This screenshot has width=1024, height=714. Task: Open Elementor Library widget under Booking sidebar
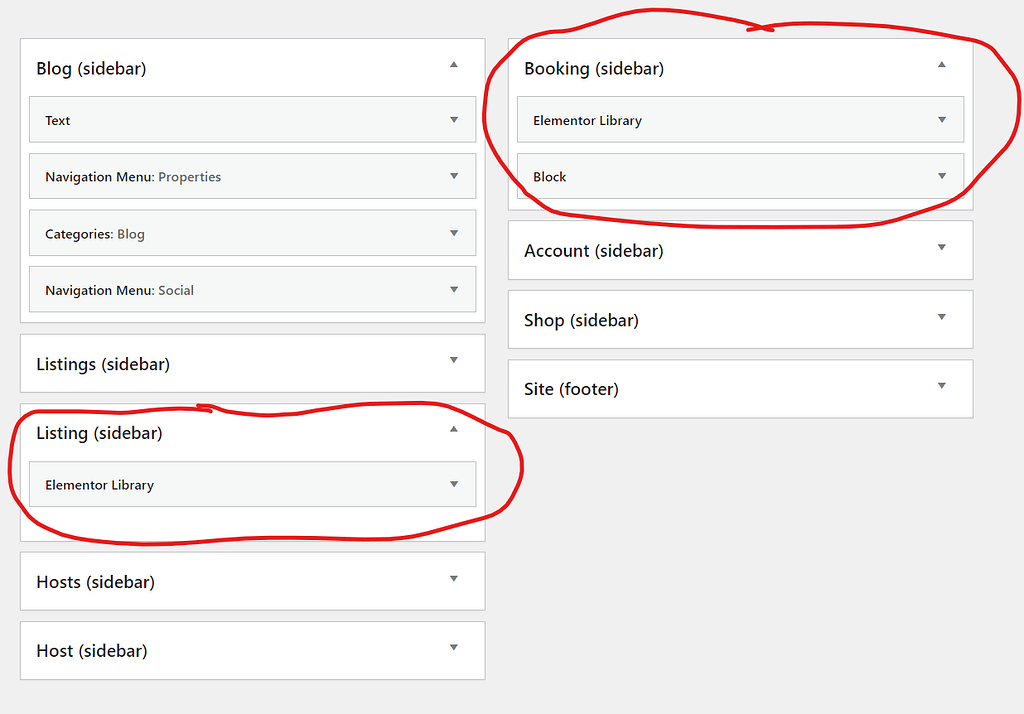click(740, 119)
